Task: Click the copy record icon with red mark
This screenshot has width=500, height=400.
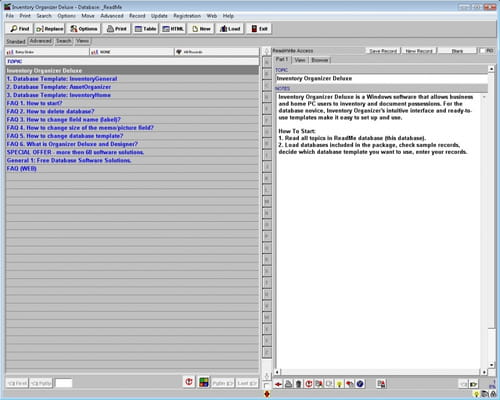Action: pos(319,384)
